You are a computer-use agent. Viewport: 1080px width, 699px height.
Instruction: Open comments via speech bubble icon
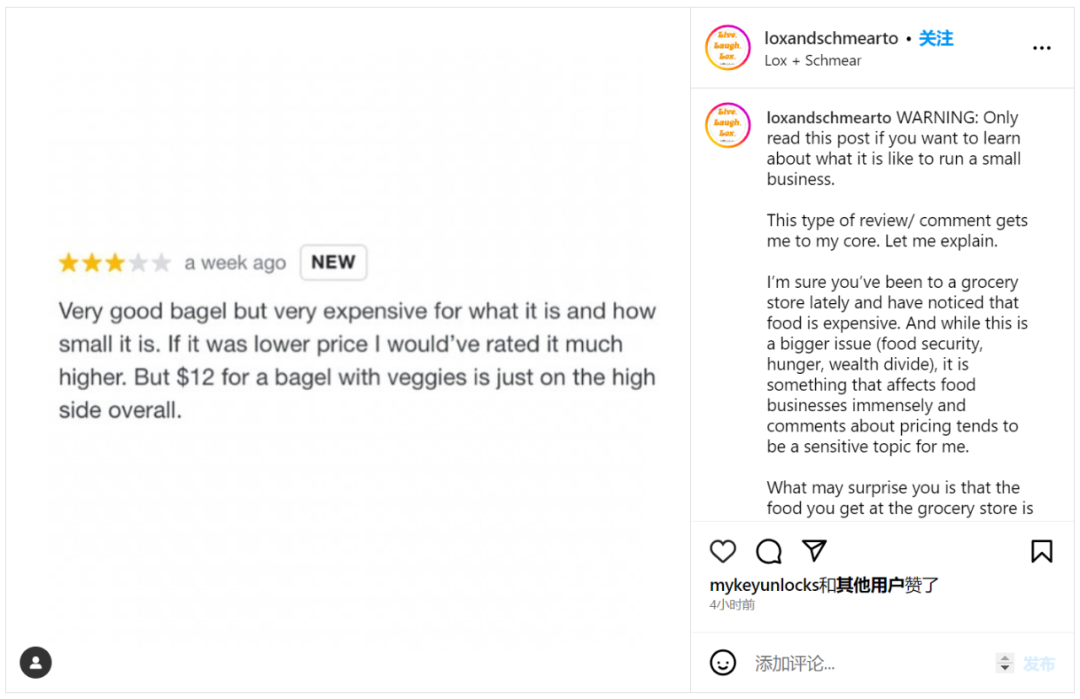pyautogui.click(x=769, y=551)
